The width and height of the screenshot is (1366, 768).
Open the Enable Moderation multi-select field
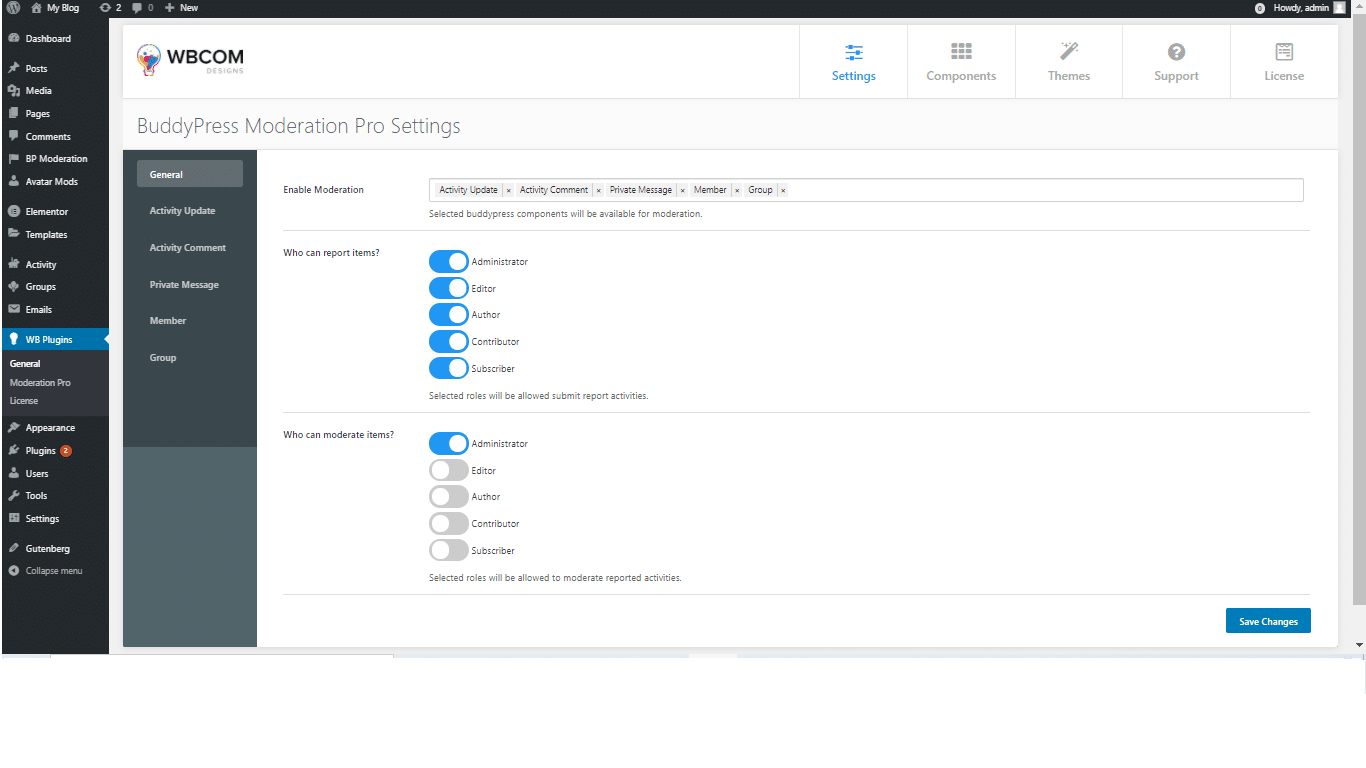(x=866, y=190)
